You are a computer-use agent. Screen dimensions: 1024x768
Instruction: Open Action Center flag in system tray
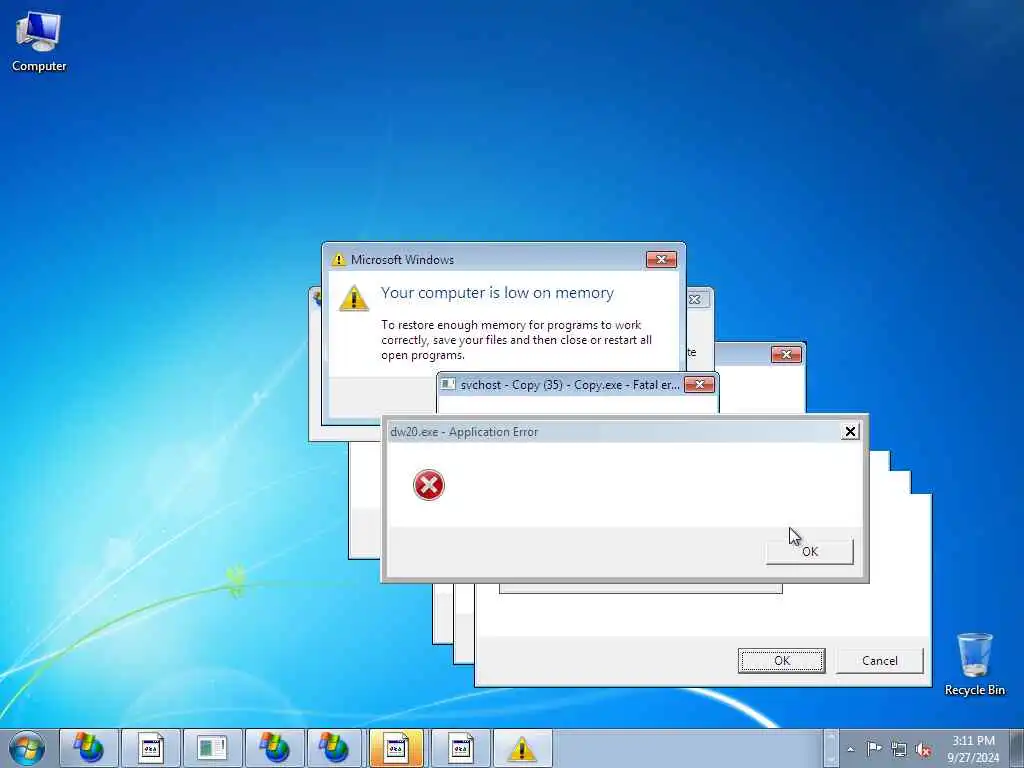pyautogui.click(x=874, y=748)
